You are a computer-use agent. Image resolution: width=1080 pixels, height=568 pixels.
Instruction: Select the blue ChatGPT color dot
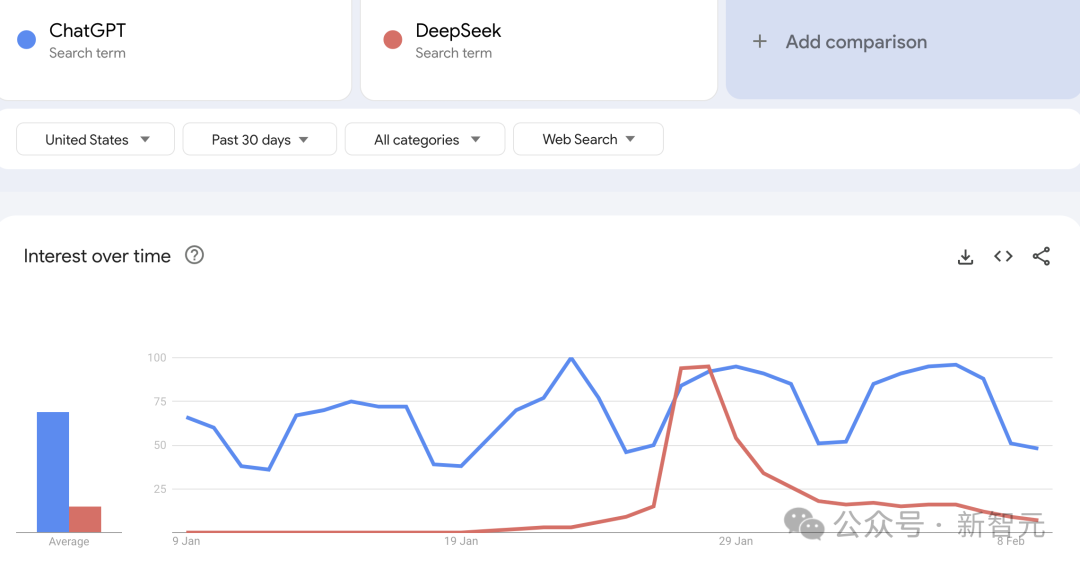26,40
